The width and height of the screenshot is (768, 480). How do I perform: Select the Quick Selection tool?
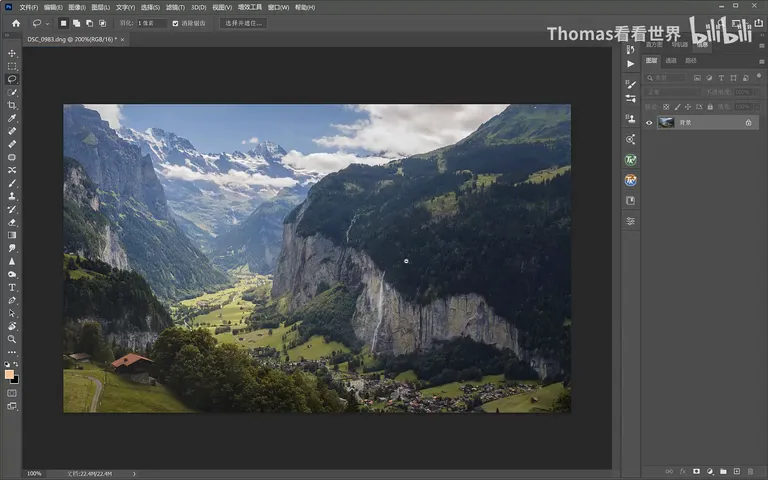coord(12,92)
